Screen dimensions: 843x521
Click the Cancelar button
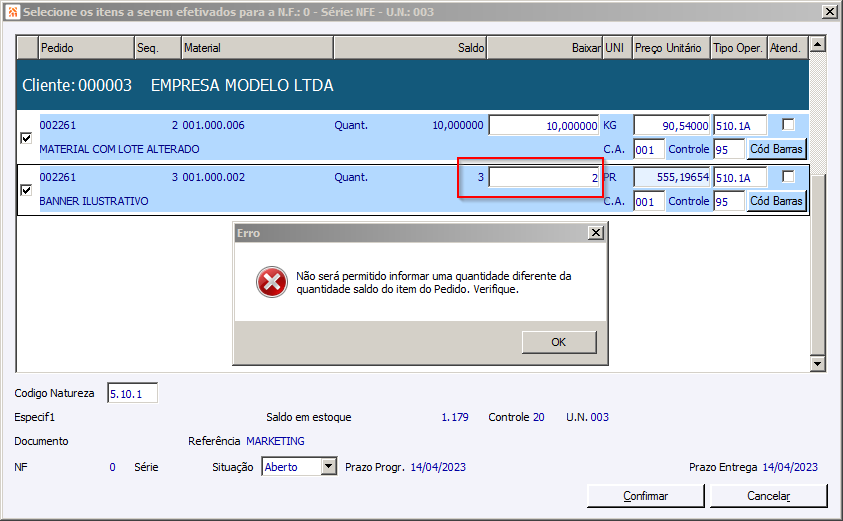[768, 496]
